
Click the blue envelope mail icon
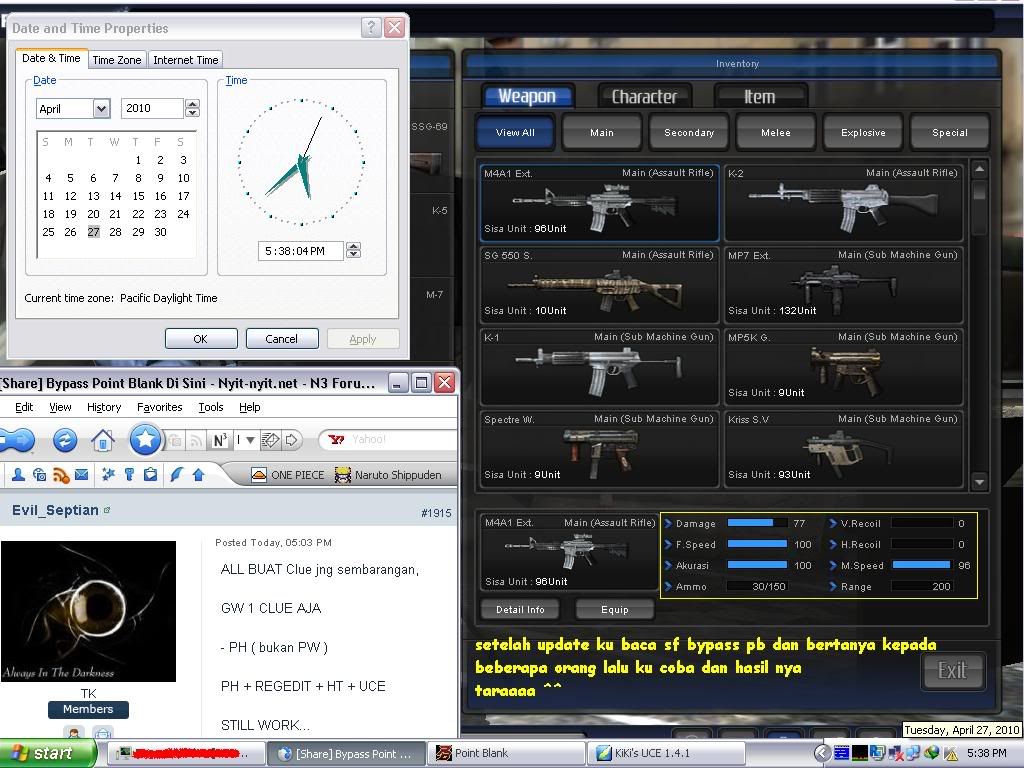pos(82,475)
